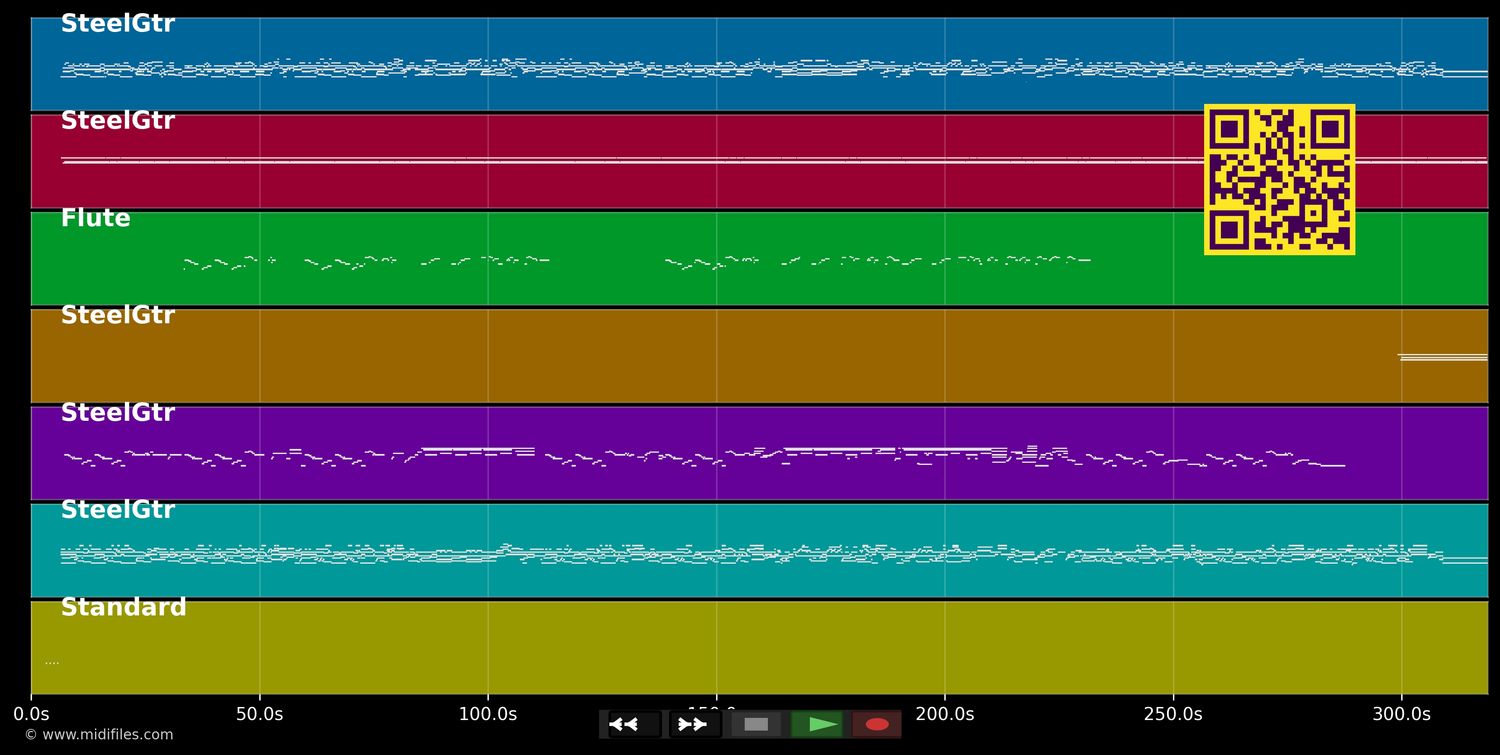Select the SteelGtr label on the blue track
Viewport: 1500px width, 755px height.
[118, 25]
